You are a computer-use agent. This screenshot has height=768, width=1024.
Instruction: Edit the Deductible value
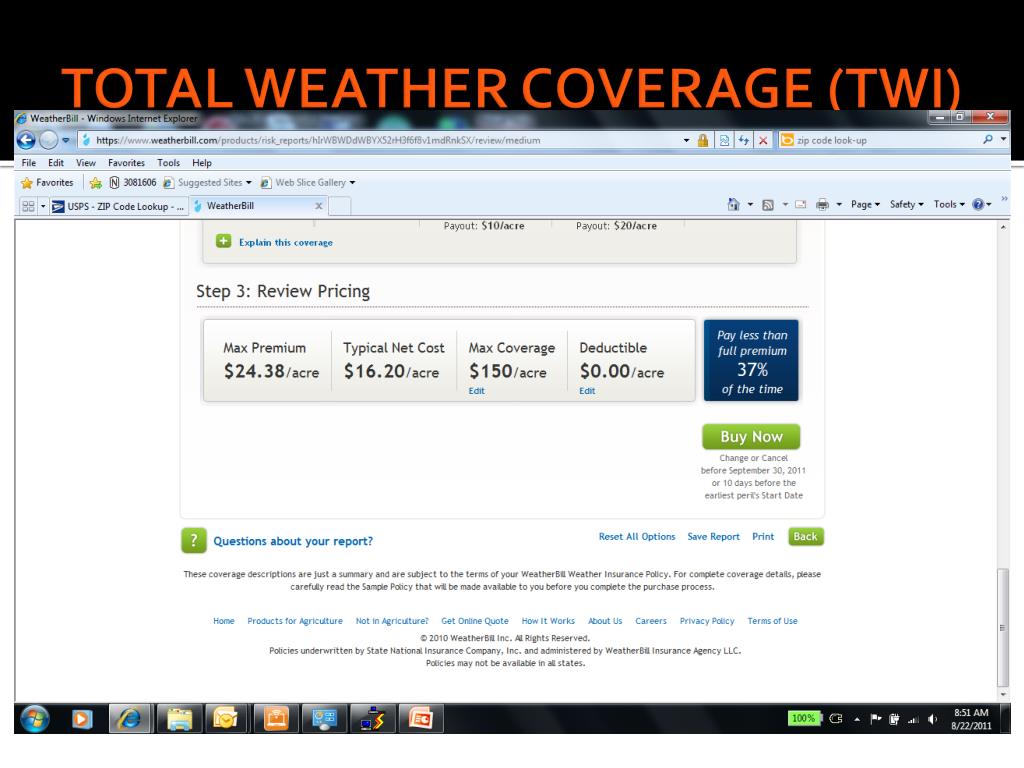(587, 391)
